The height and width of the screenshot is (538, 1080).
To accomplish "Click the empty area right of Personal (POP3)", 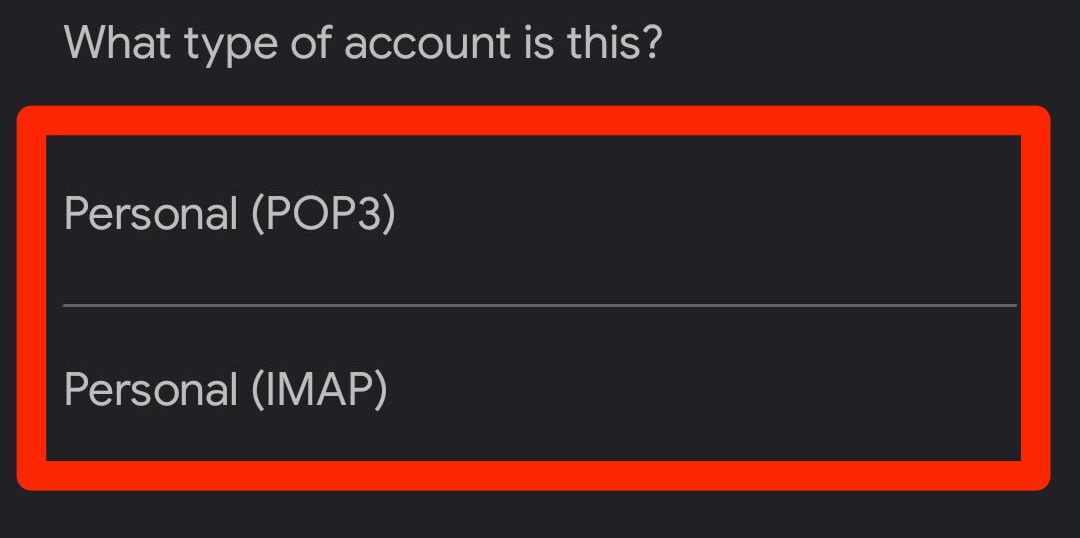I will point(700,215).
